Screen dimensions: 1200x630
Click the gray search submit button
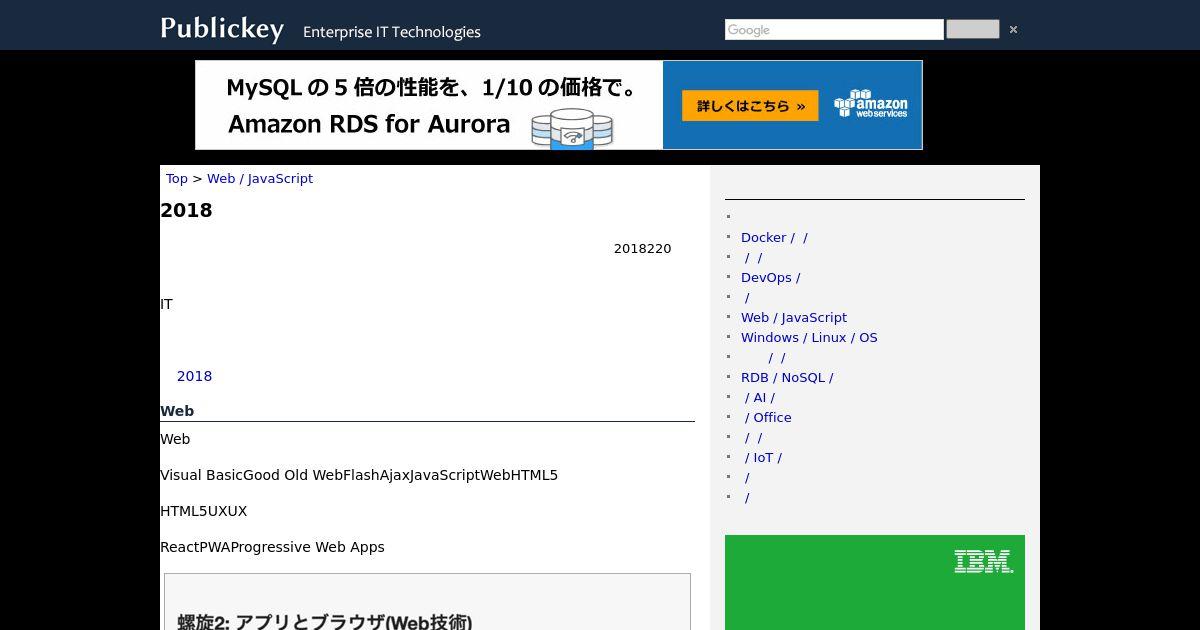coord(972,29)
